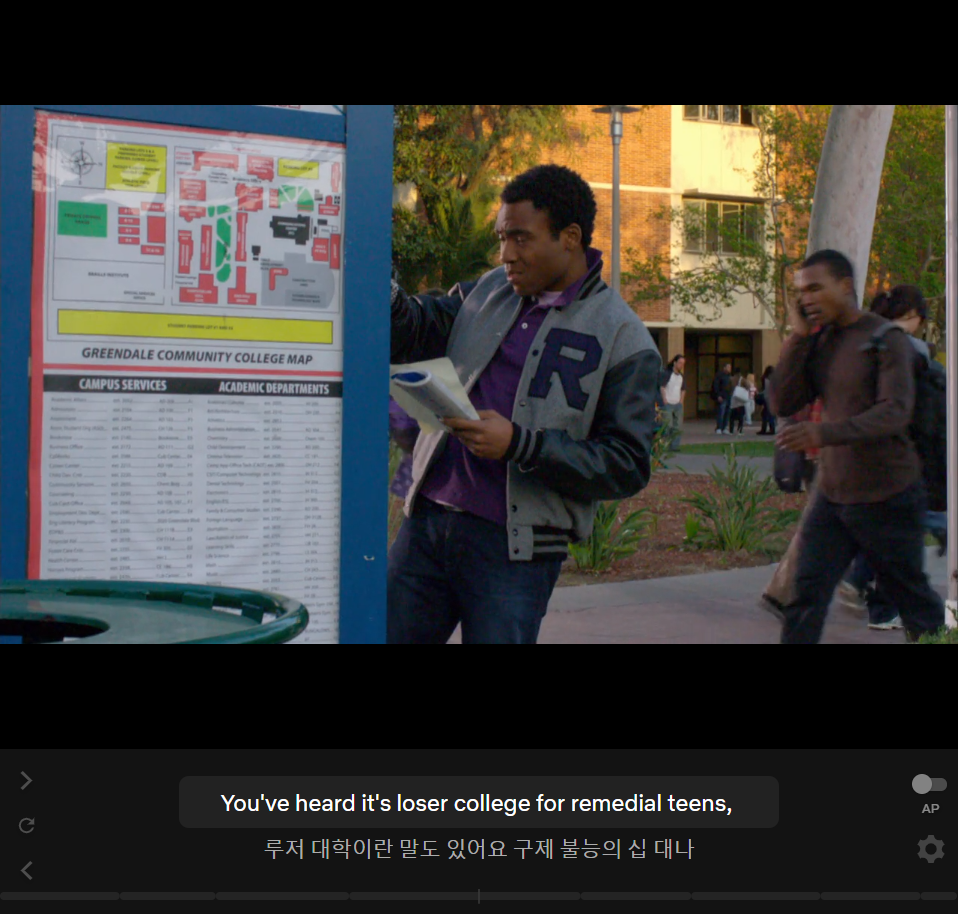Click the video frame to pause playback
The height and width of the screenshot is (914, 958).
pos(479,374)
